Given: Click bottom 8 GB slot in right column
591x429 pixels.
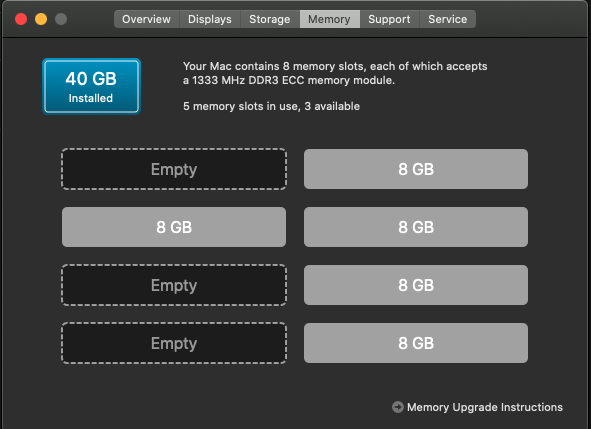Looking at the screenshot, I should click(x=416, y=343).
